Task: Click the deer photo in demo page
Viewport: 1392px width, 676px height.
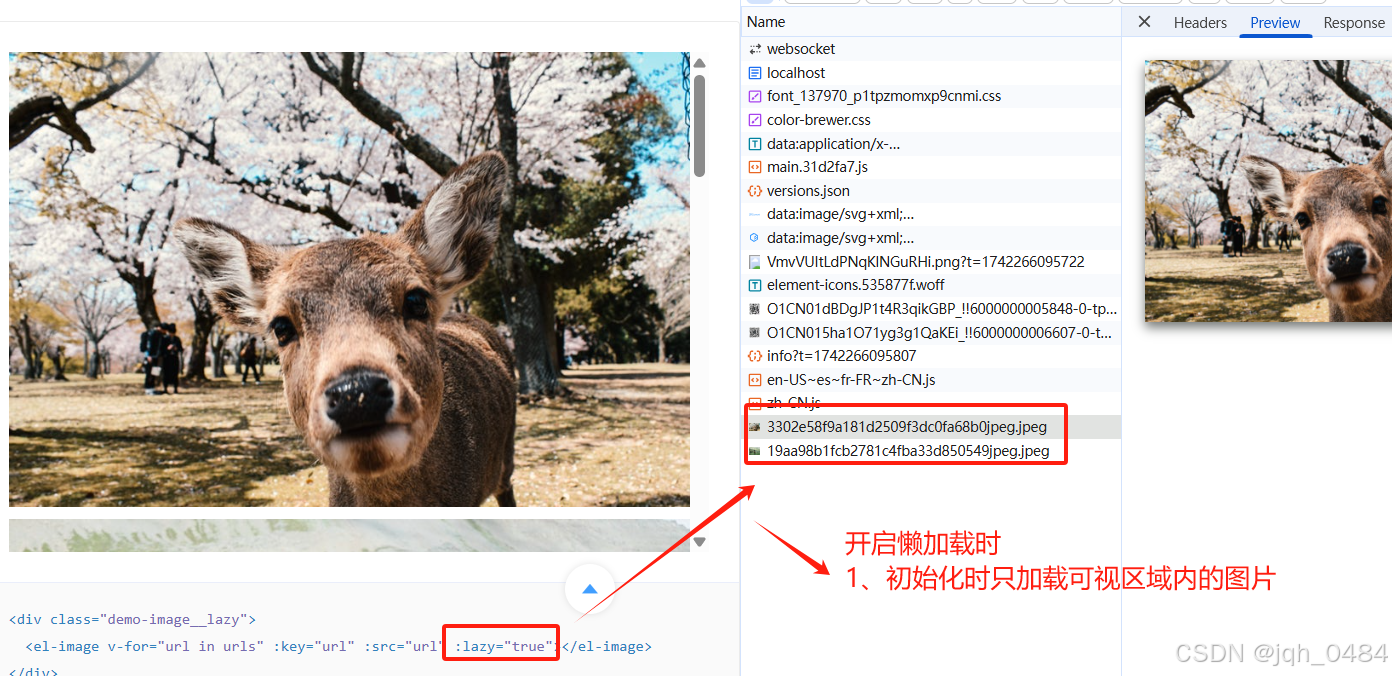Action: pos(349,279)
